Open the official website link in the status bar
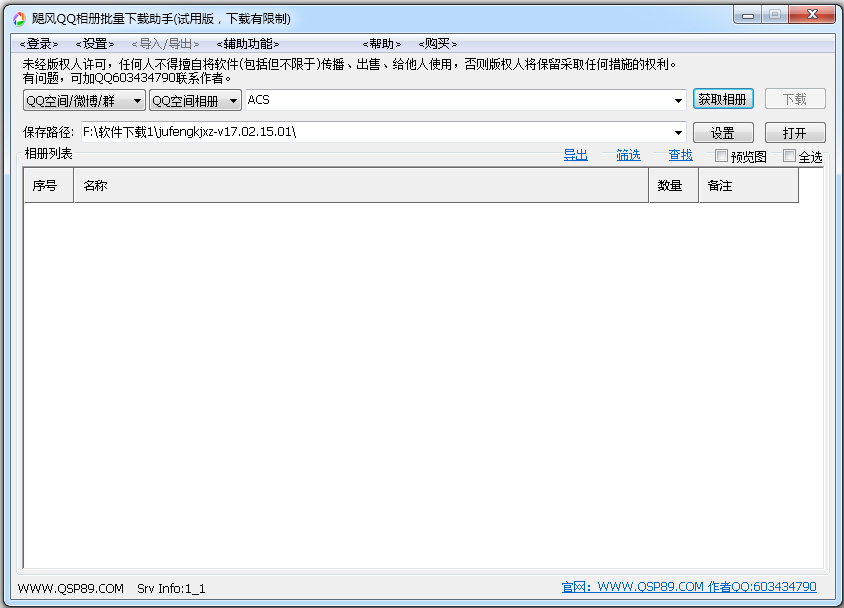Image resolution: width=844 pixels, height=608 pixels. coord(689,587)
